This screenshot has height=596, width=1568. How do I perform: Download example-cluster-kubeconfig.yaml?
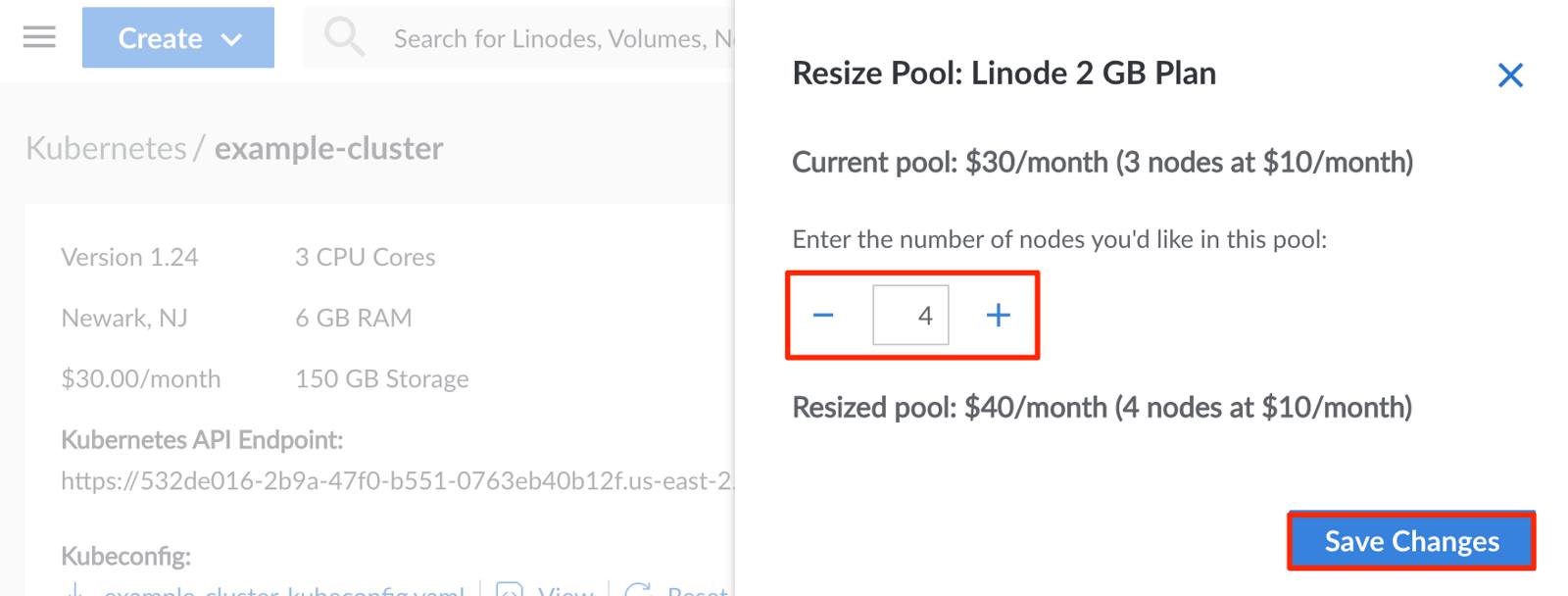coord(284,591)
